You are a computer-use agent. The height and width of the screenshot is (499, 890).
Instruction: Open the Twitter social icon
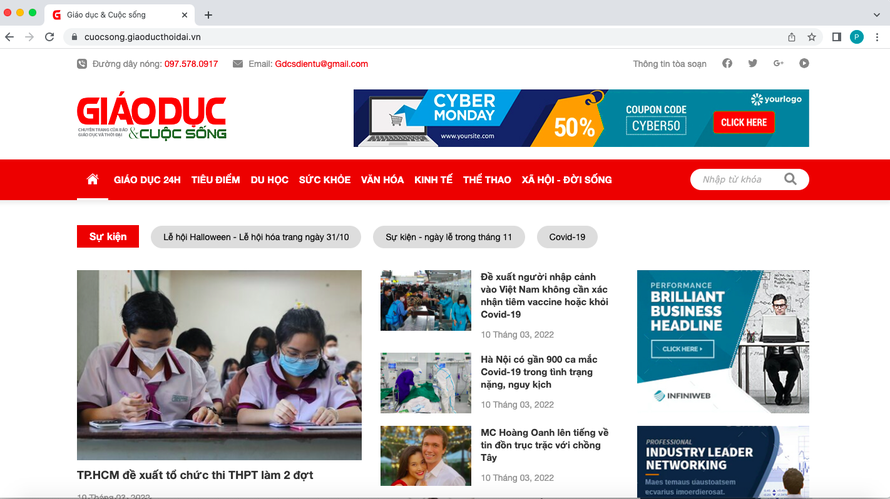[753, 64]
